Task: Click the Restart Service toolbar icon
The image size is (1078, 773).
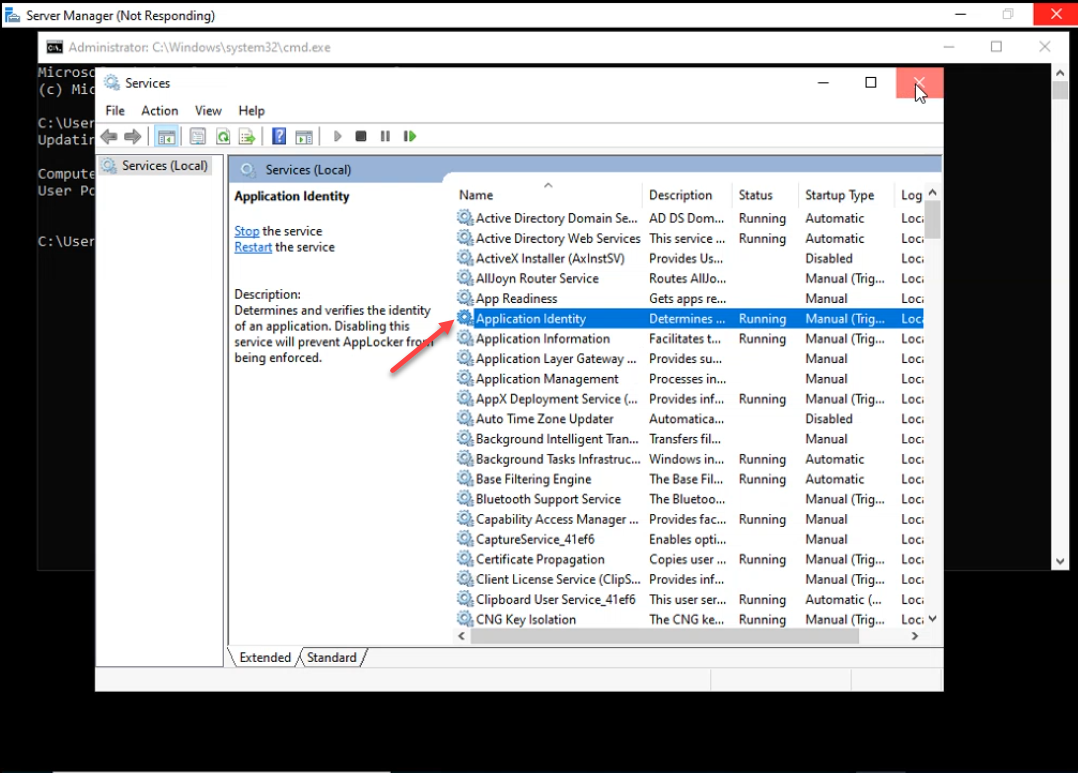Action: 410,136
